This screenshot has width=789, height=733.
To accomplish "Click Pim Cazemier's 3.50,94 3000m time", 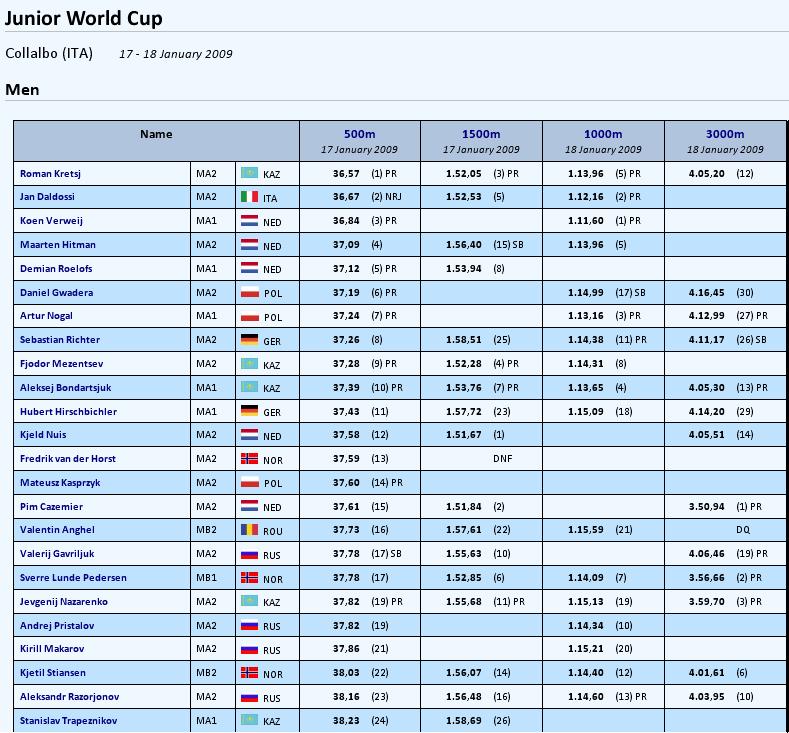I will (x=706, y=507).
